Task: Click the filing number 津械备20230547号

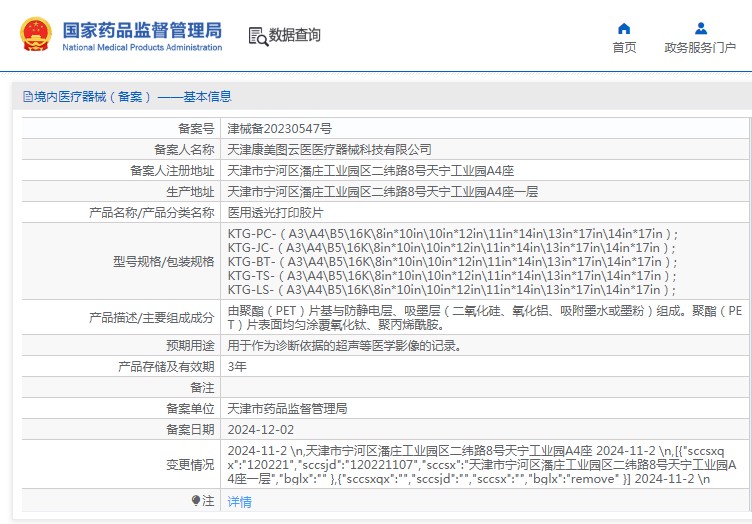Action: coord(279,129)
